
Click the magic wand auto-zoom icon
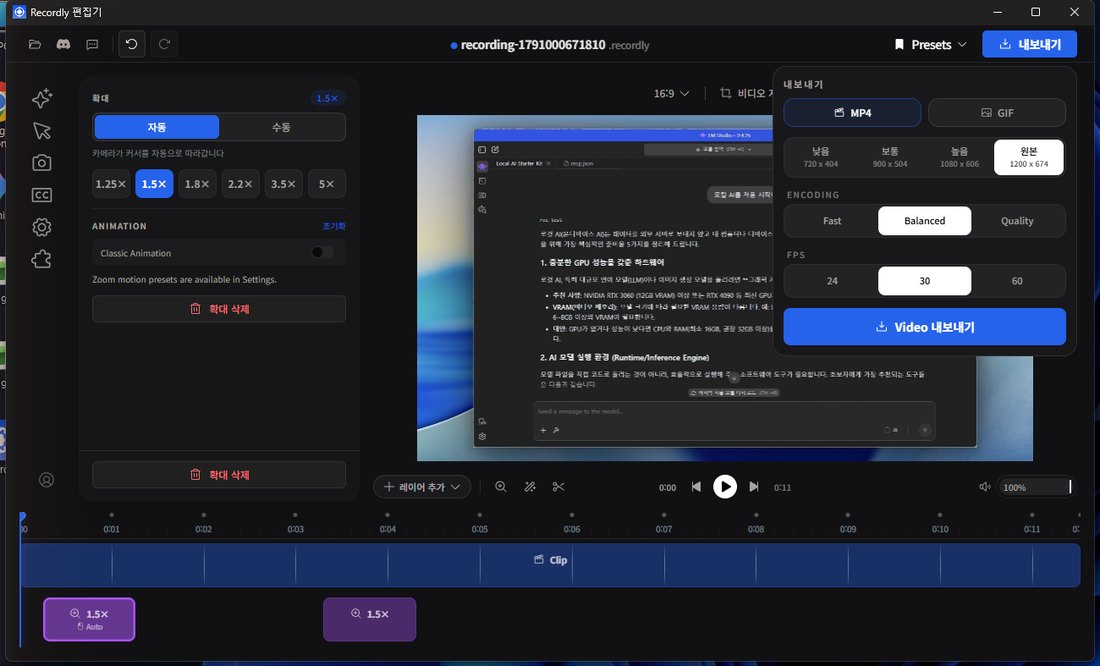click(x=530, y=486)
